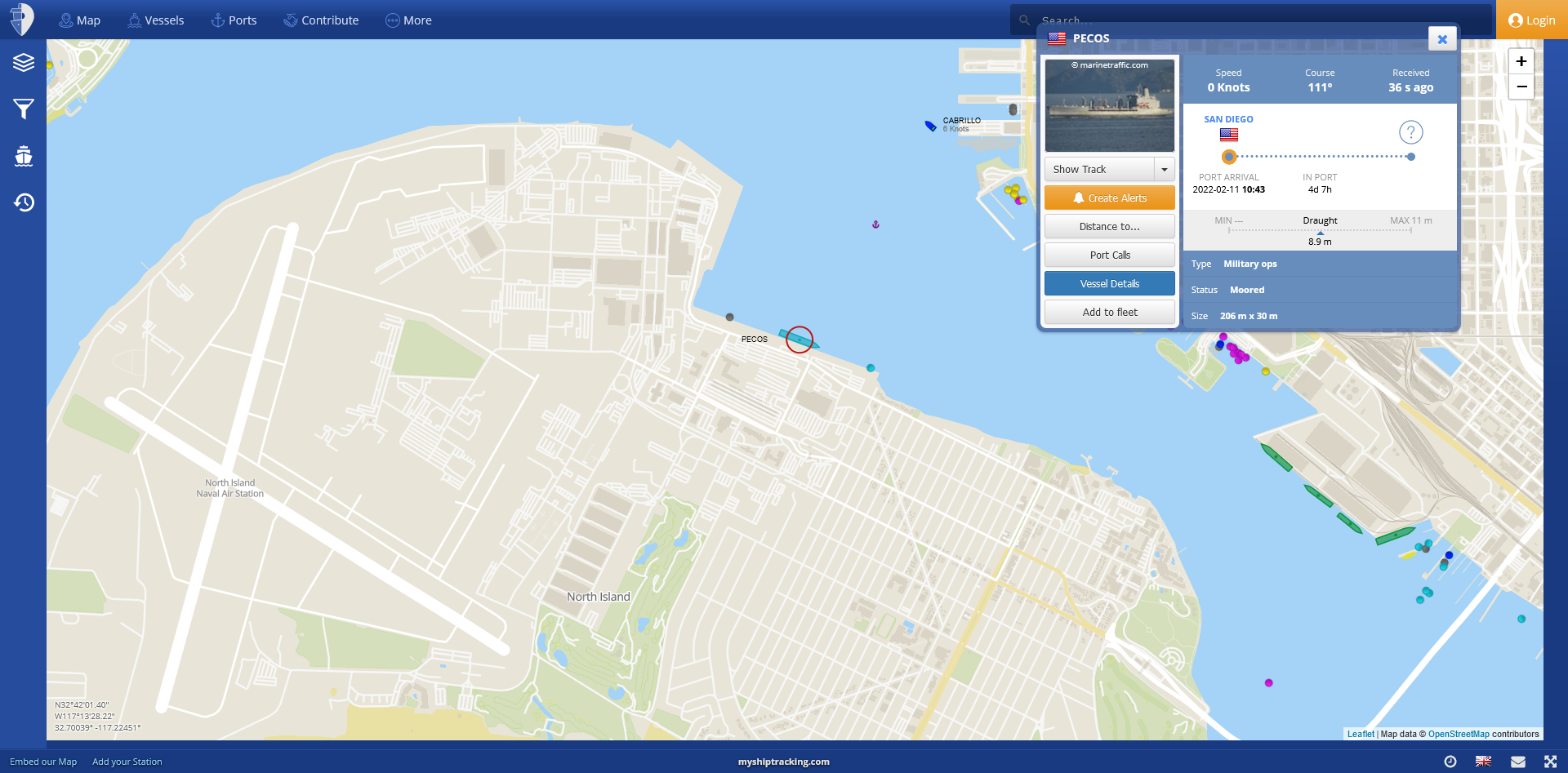Viewport: 1568px width, 773px height.
Task: Click the Distance to... button
Action: 1110,227
